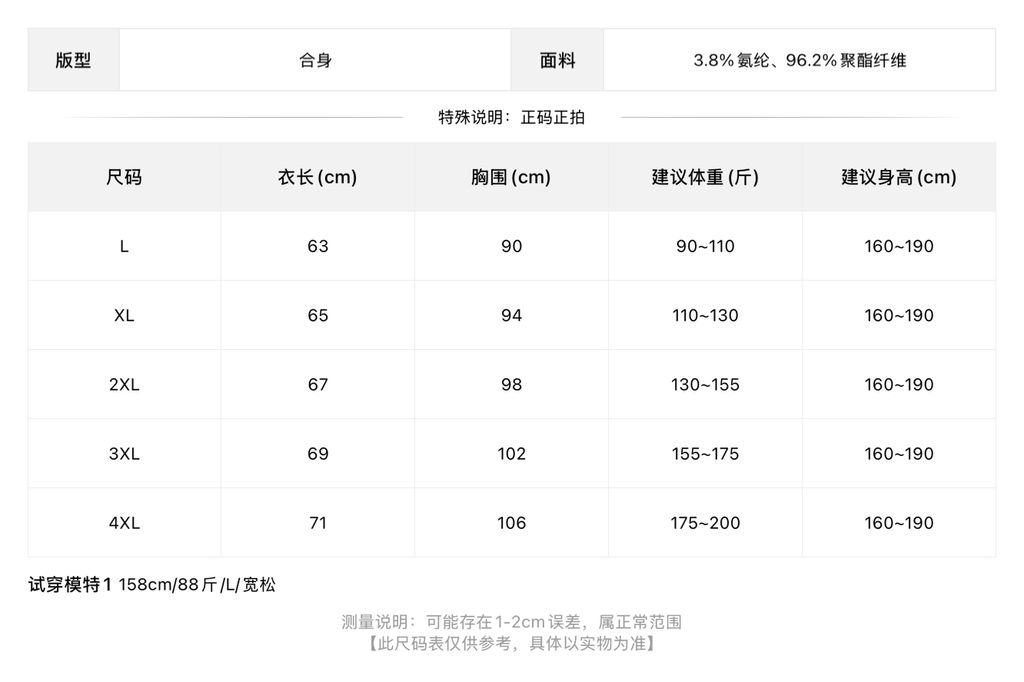Select the weight range 90~110
The image size is (1024, 682).
click(x=705, y=246)
